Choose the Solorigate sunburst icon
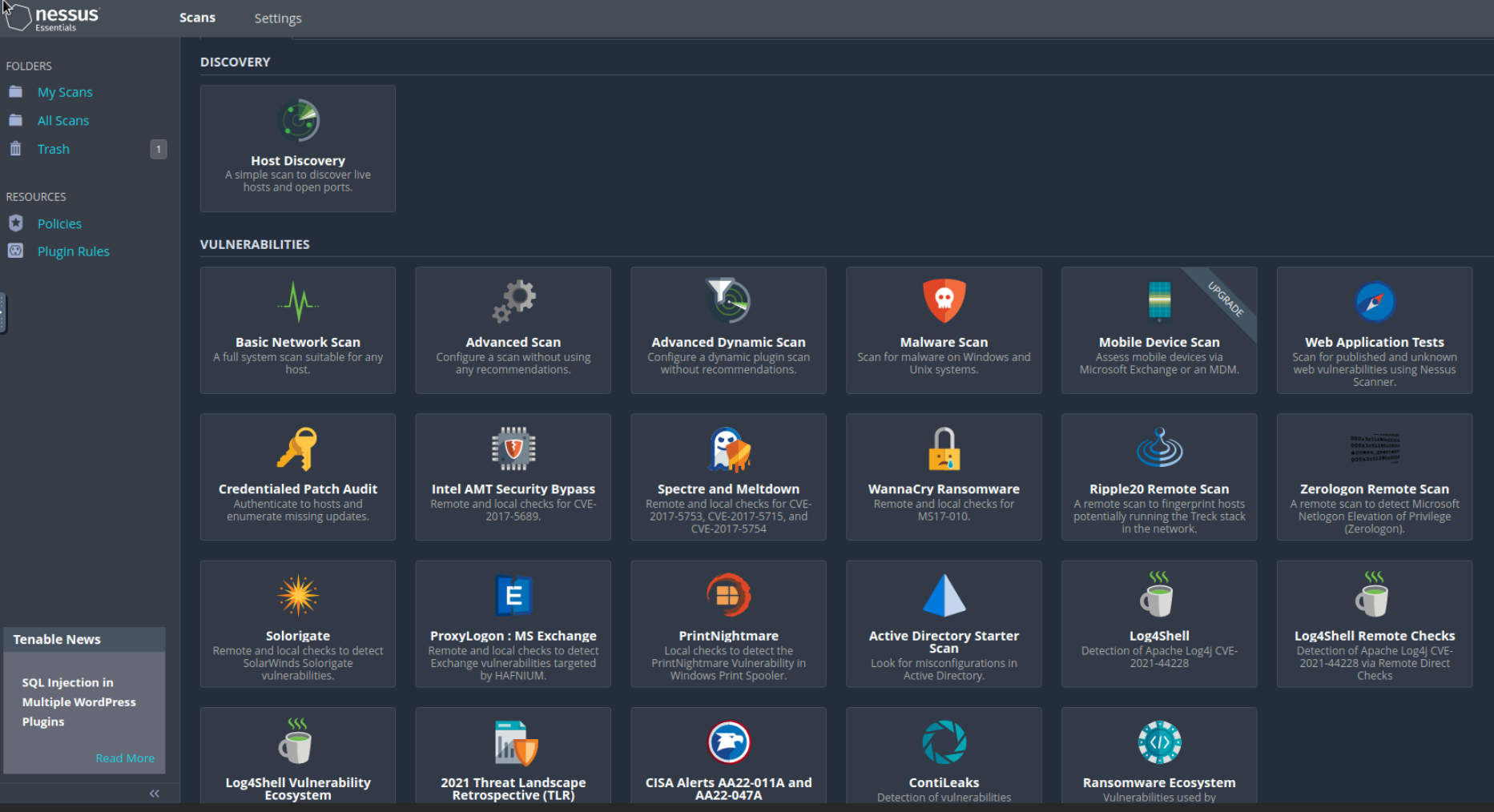The width and height of the screenshot is (1494, 812). (x=298, y=595)
